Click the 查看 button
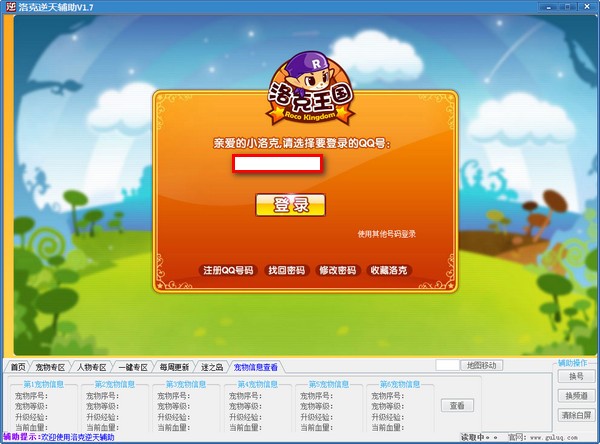Screen dimensions: 600x444 [457, 405]
